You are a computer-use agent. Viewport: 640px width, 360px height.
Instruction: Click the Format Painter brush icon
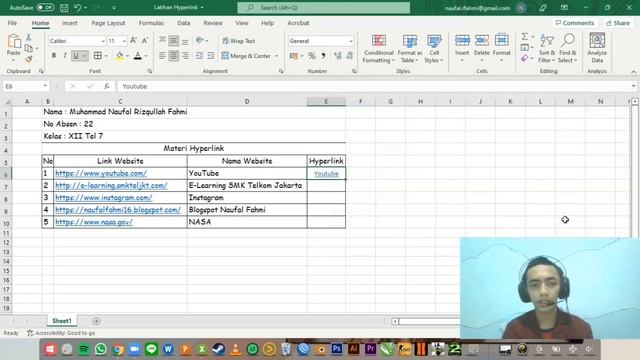point(29,59)
